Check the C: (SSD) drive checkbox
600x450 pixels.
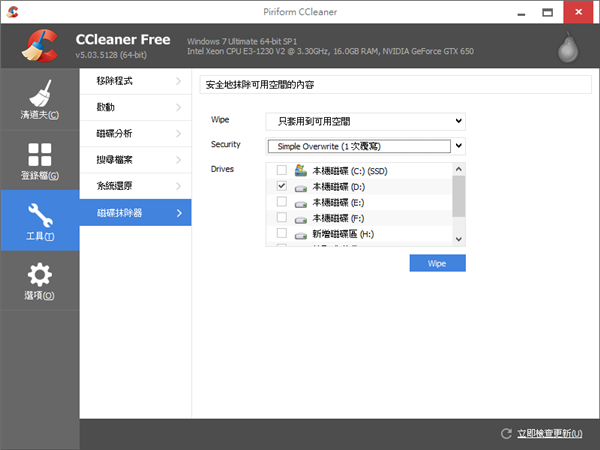[x=282, y=170]
